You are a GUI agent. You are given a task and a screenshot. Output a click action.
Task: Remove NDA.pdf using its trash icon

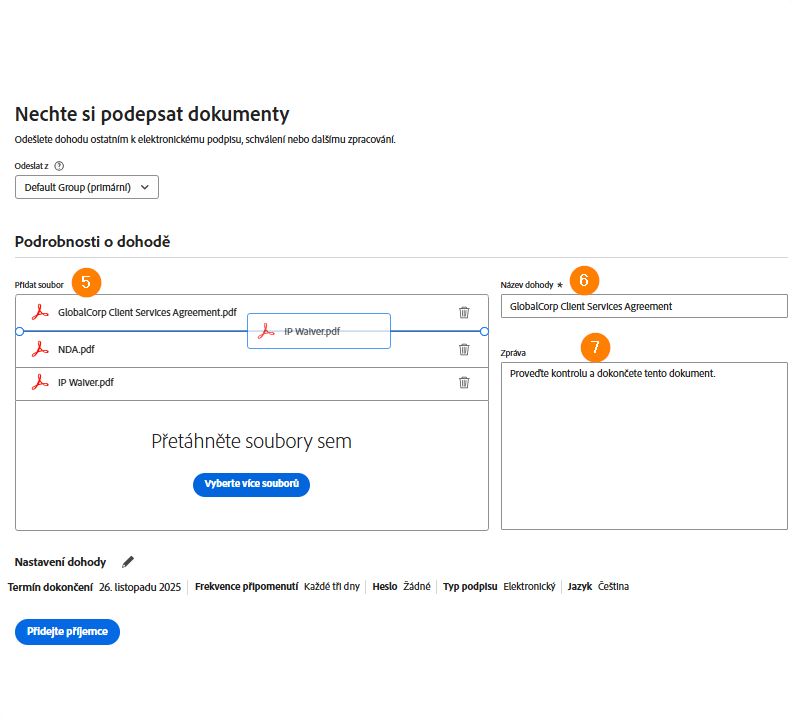click(464, 349)
